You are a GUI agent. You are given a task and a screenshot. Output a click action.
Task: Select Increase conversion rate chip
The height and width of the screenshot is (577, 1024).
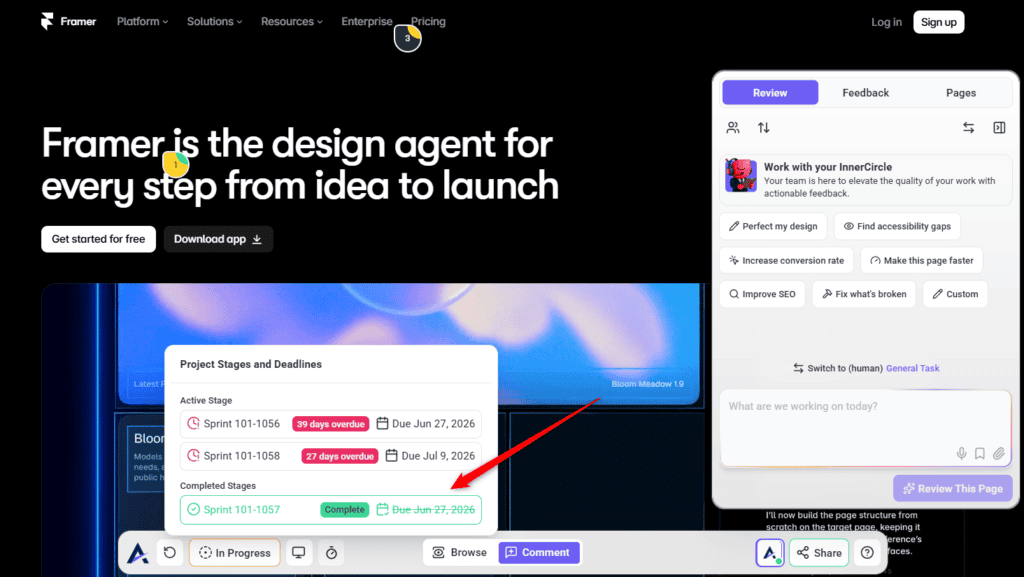click(x=786, y=260)
